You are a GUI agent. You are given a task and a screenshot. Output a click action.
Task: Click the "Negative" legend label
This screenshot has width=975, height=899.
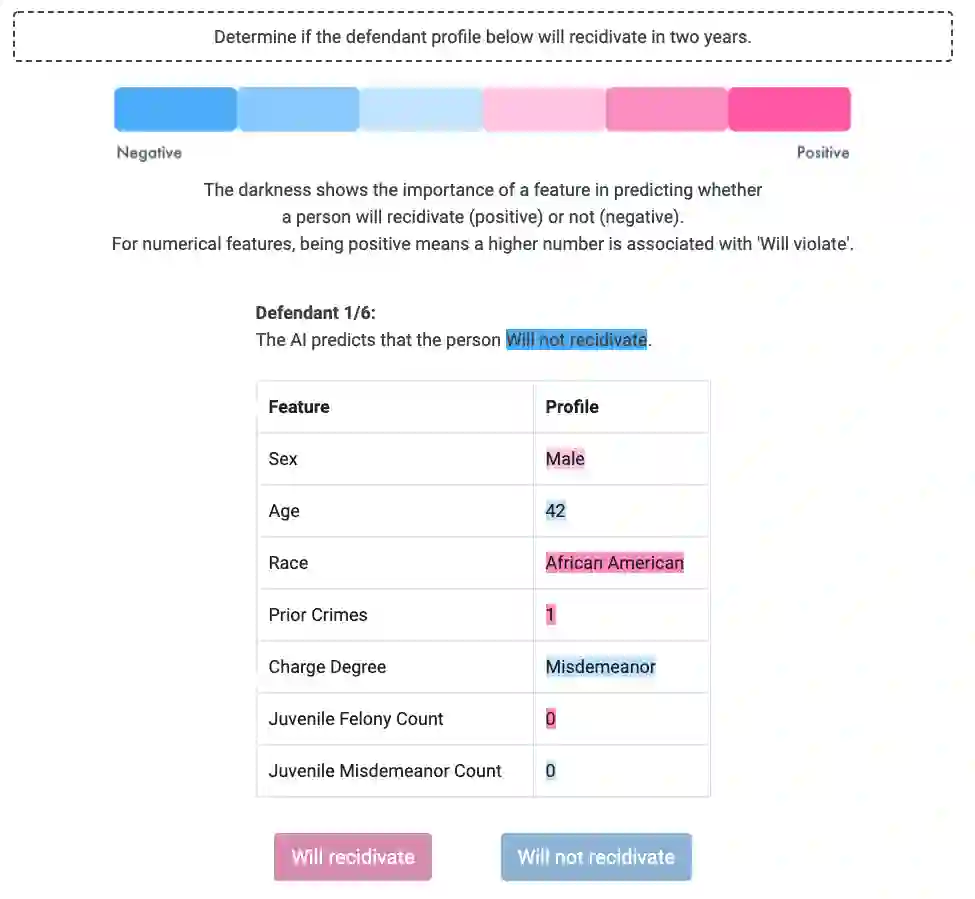click(149, 153)
